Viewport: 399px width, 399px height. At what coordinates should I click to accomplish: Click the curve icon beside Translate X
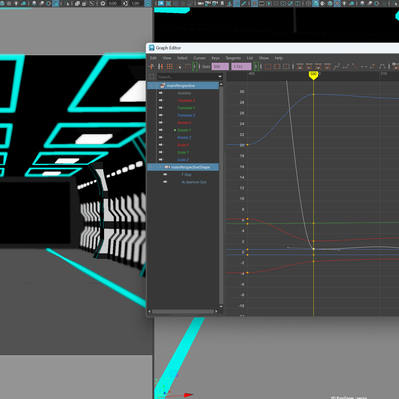pos(161,100)
